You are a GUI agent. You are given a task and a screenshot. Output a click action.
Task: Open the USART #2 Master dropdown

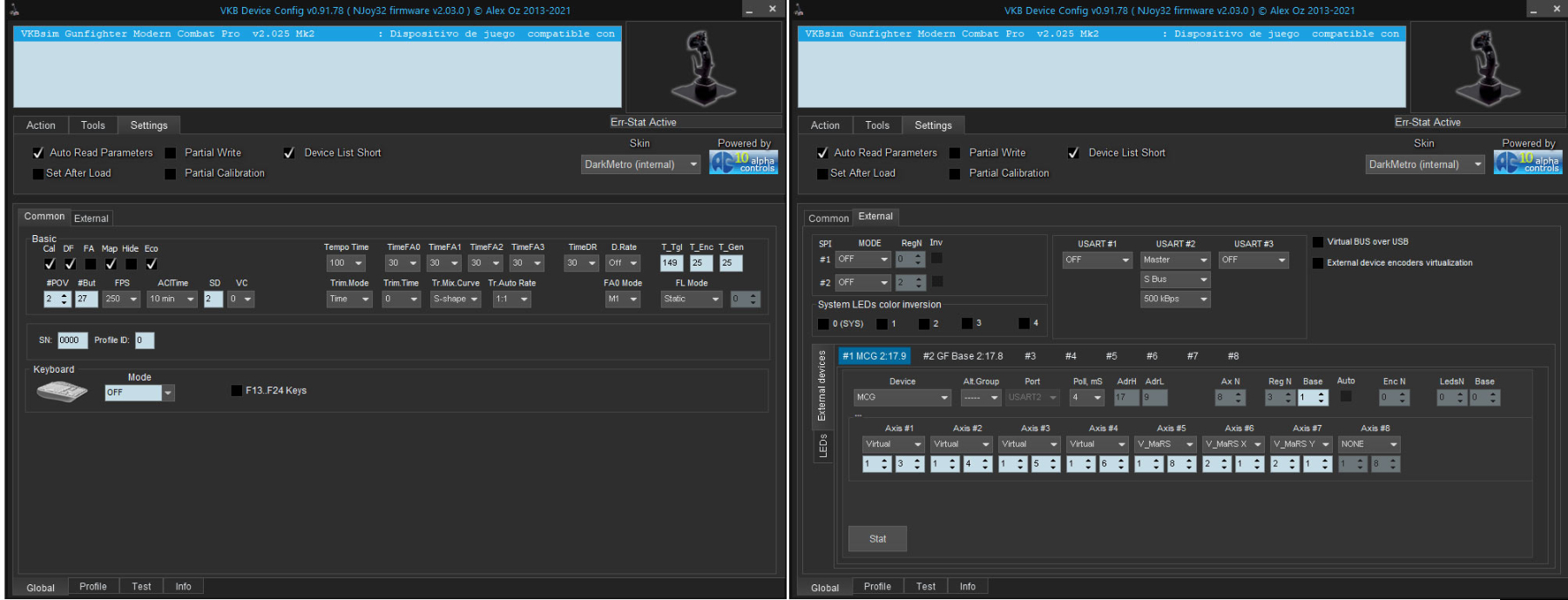pos(1176,260)
